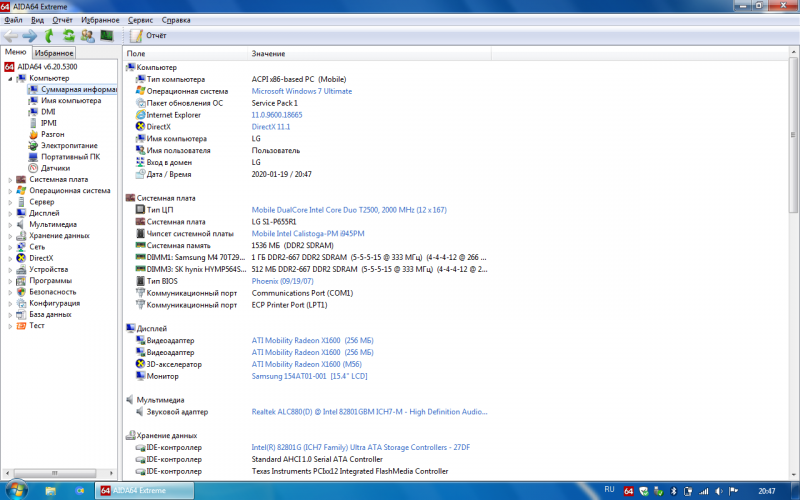Expand Дисплей tree node
The width and height of the screenshot is (800, 500).
(10, 213)
